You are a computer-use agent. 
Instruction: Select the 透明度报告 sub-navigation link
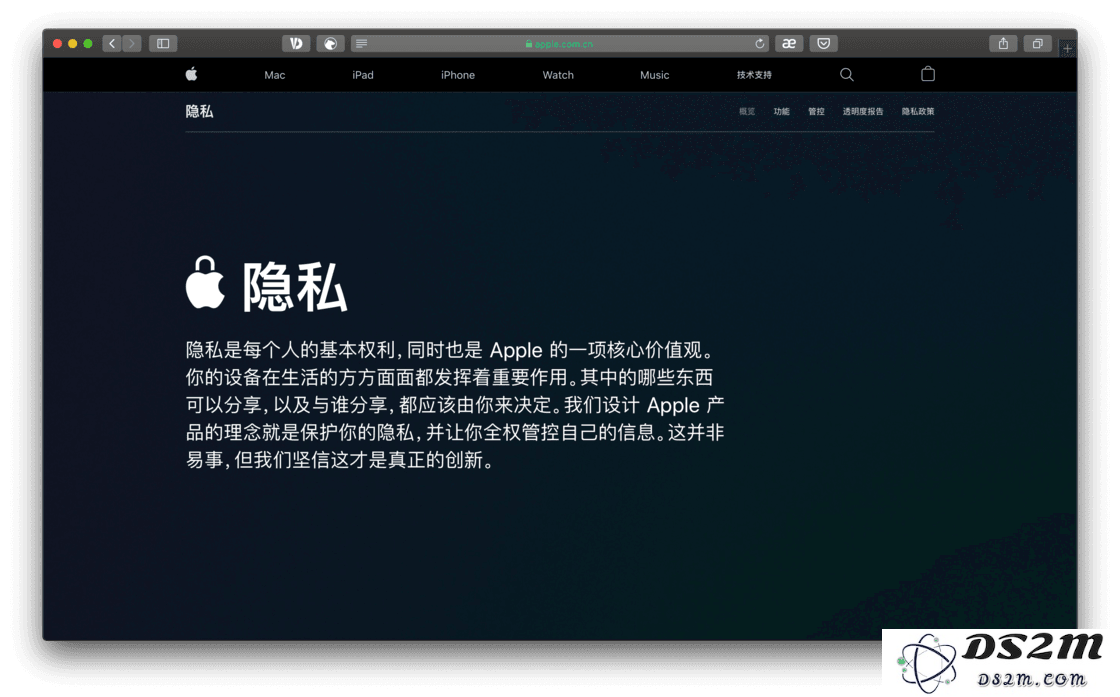pos(863,111)
